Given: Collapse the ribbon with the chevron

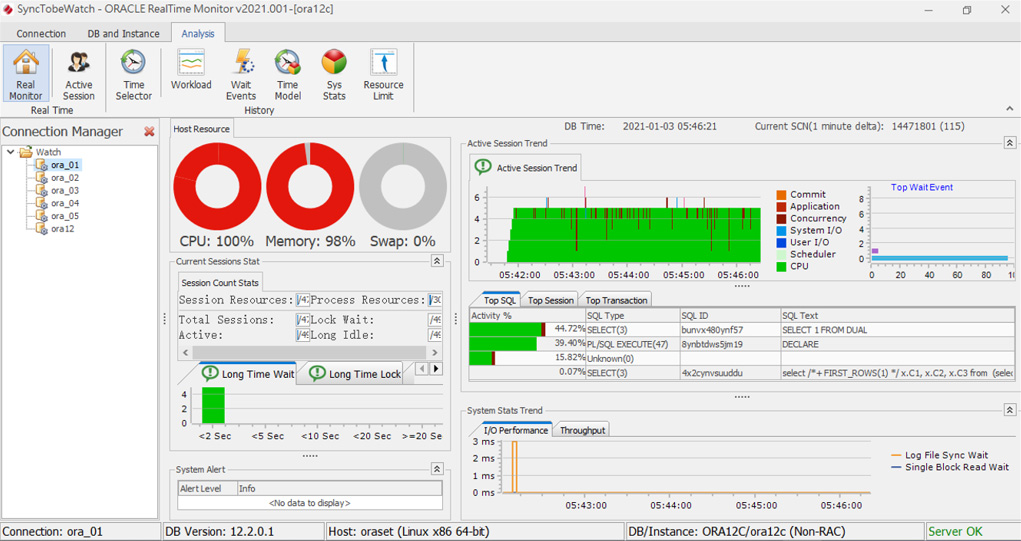Looking at the screenshot, I should coord(1010,109).
